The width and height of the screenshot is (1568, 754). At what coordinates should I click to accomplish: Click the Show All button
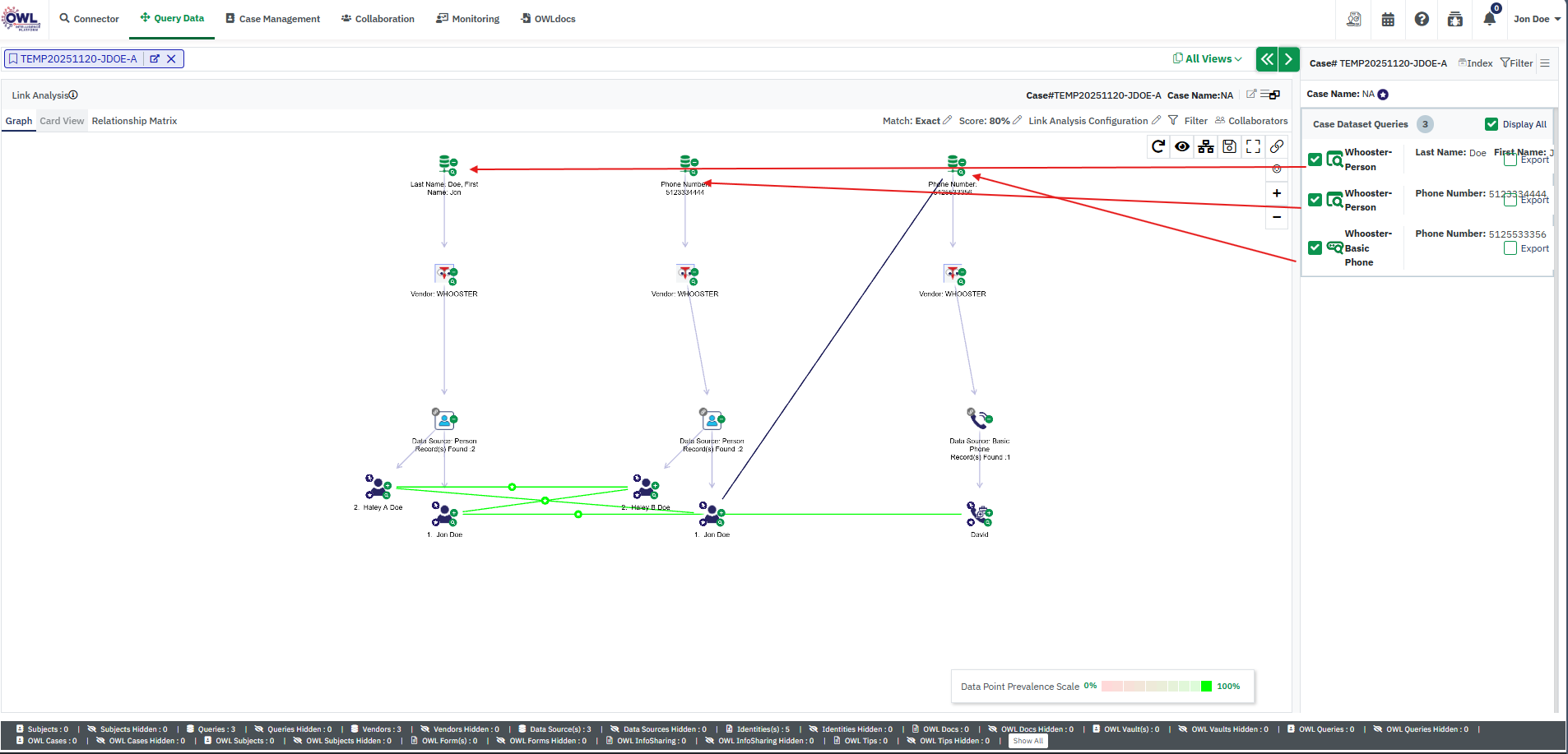pyautogui.click(x=1028, y=741)
